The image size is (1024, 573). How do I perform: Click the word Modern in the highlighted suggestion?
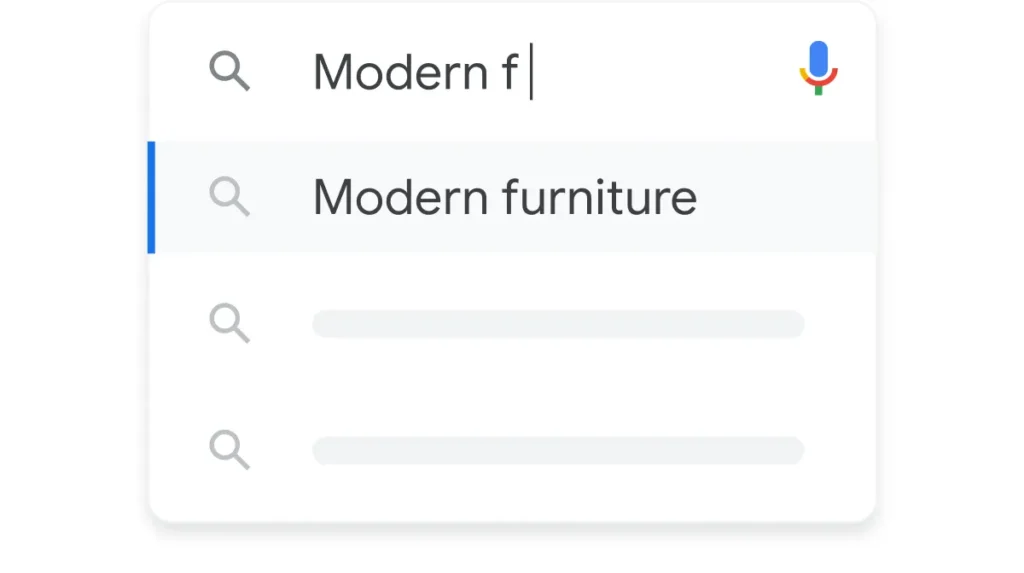point(400,197)
